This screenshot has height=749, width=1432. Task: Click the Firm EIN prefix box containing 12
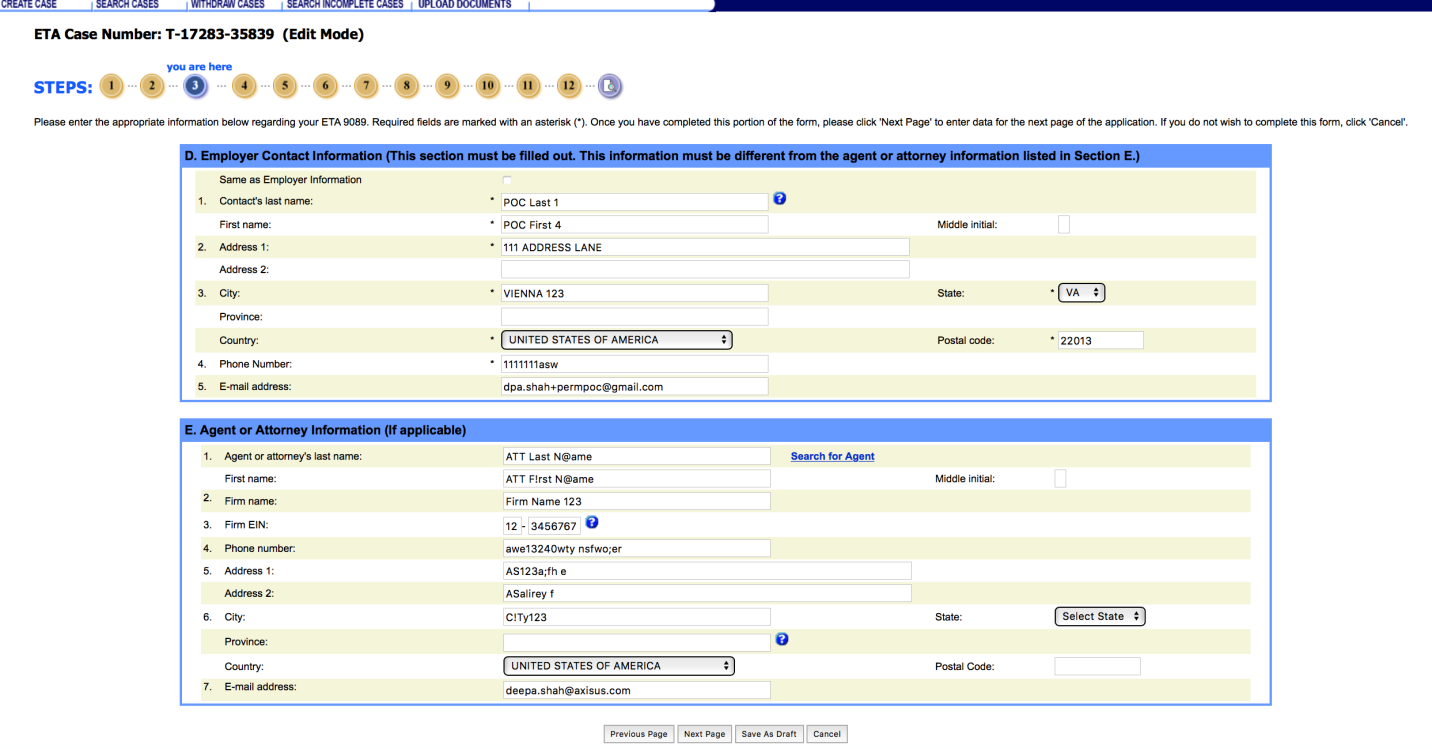click(511, 525)
